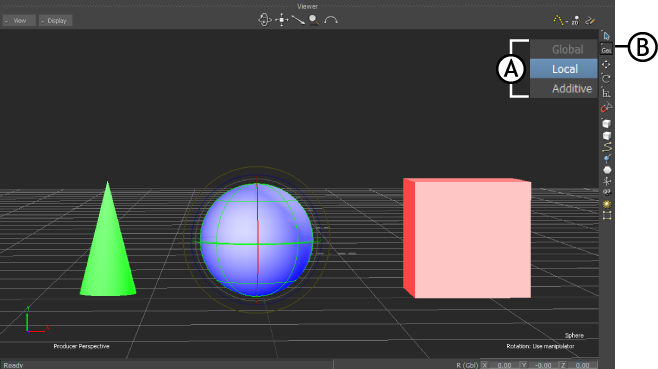Click the roll camera arc tool
The width and height of the screenshot is (658, 369).
(x=331, y=20)
